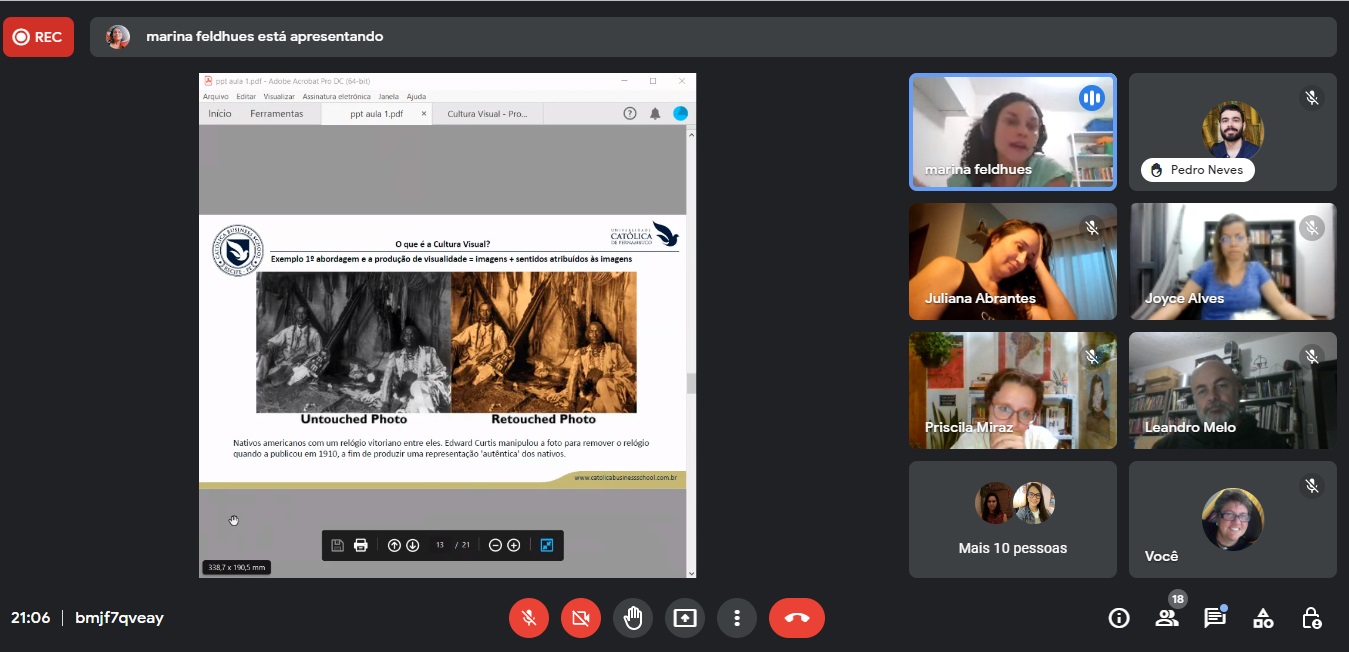Click the catolicabusinessschool.com.br link on the slide
Image resolution: width=1349 pixels, height=652 pixels.
click(626, 478)
